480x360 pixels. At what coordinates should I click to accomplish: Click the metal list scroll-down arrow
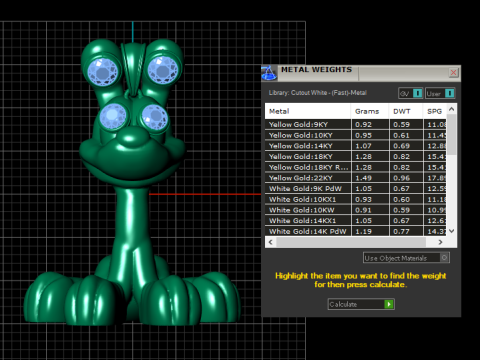[452, 231]
